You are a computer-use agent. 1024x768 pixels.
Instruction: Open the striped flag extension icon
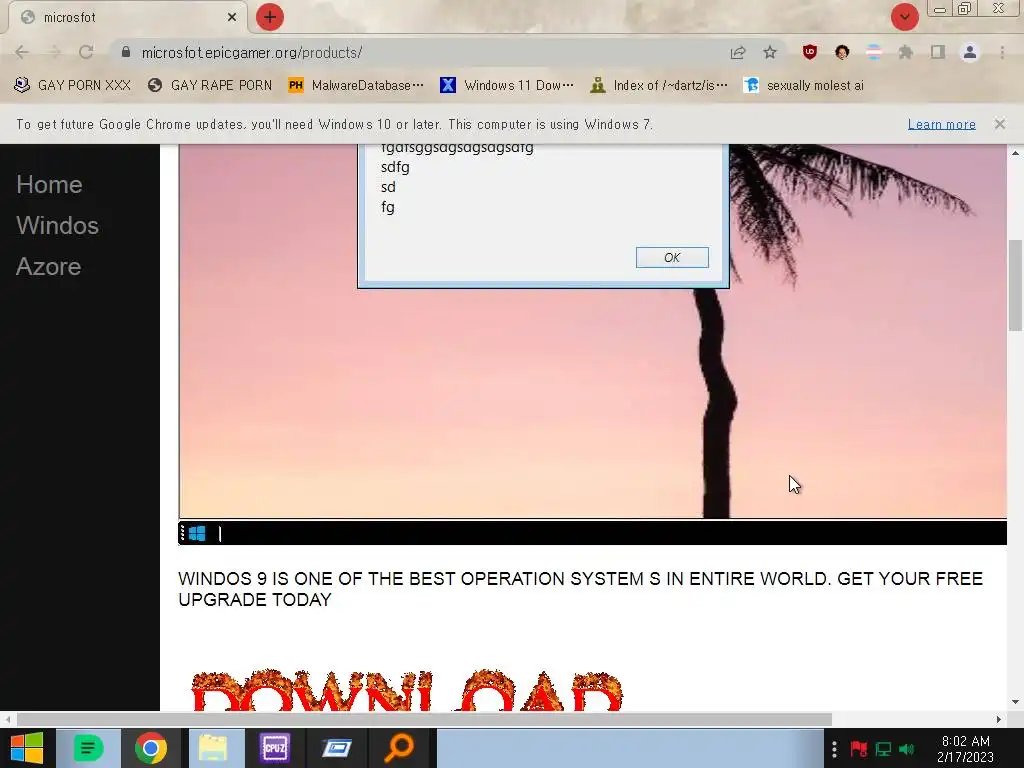(x=874, y=52)
